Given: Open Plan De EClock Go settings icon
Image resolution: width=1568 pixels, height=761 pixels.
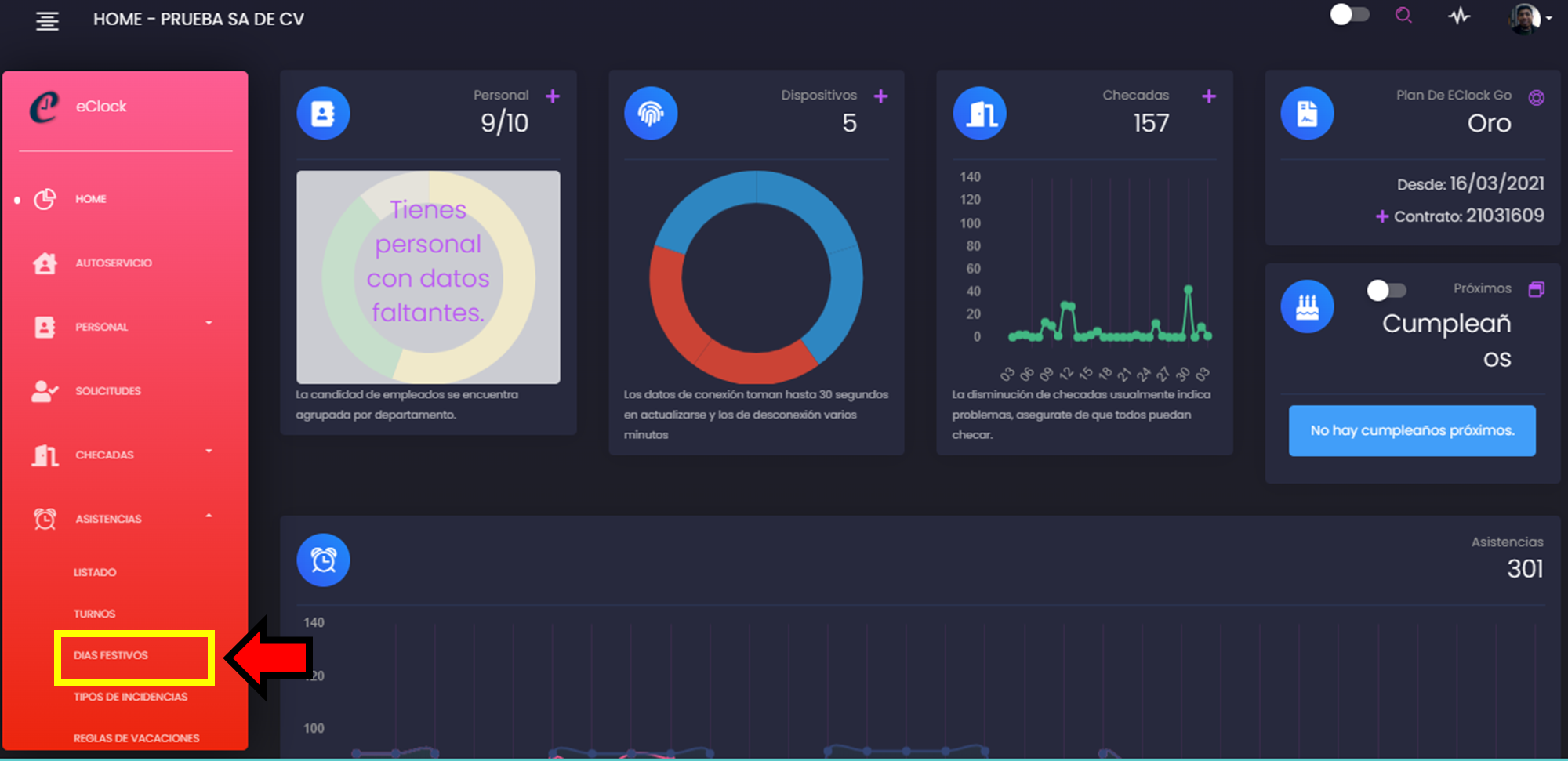Looking at the screenshot, I should 1536,97.
